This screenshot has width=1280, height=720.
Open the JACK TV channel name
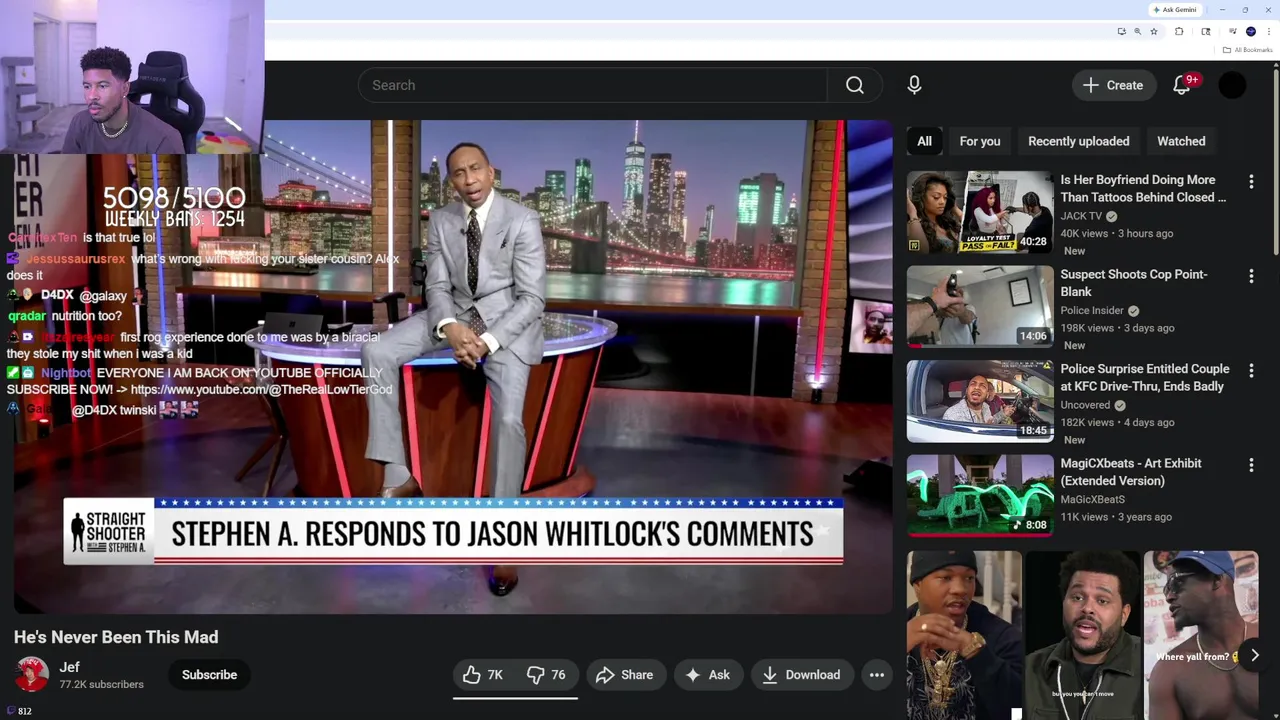pos(1081,216)
